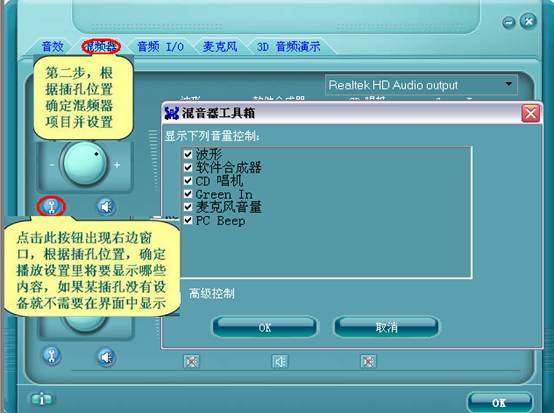This screenshot has width=554, height=413.
Task: Toggle the middle speaker channel icon below dialog
Action: coord(279,361)
